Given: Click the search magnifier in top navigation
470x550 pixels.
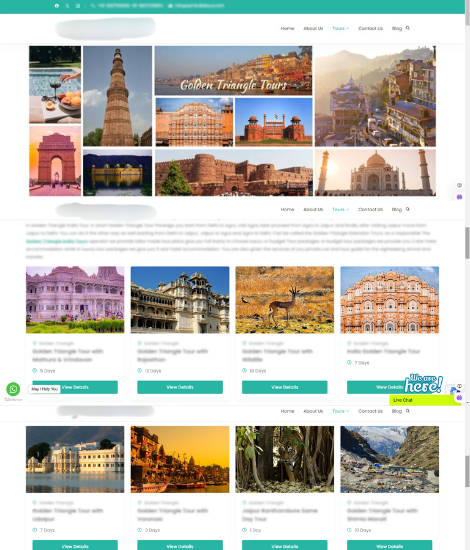Looking at the screenshot, I should point(408,28).
